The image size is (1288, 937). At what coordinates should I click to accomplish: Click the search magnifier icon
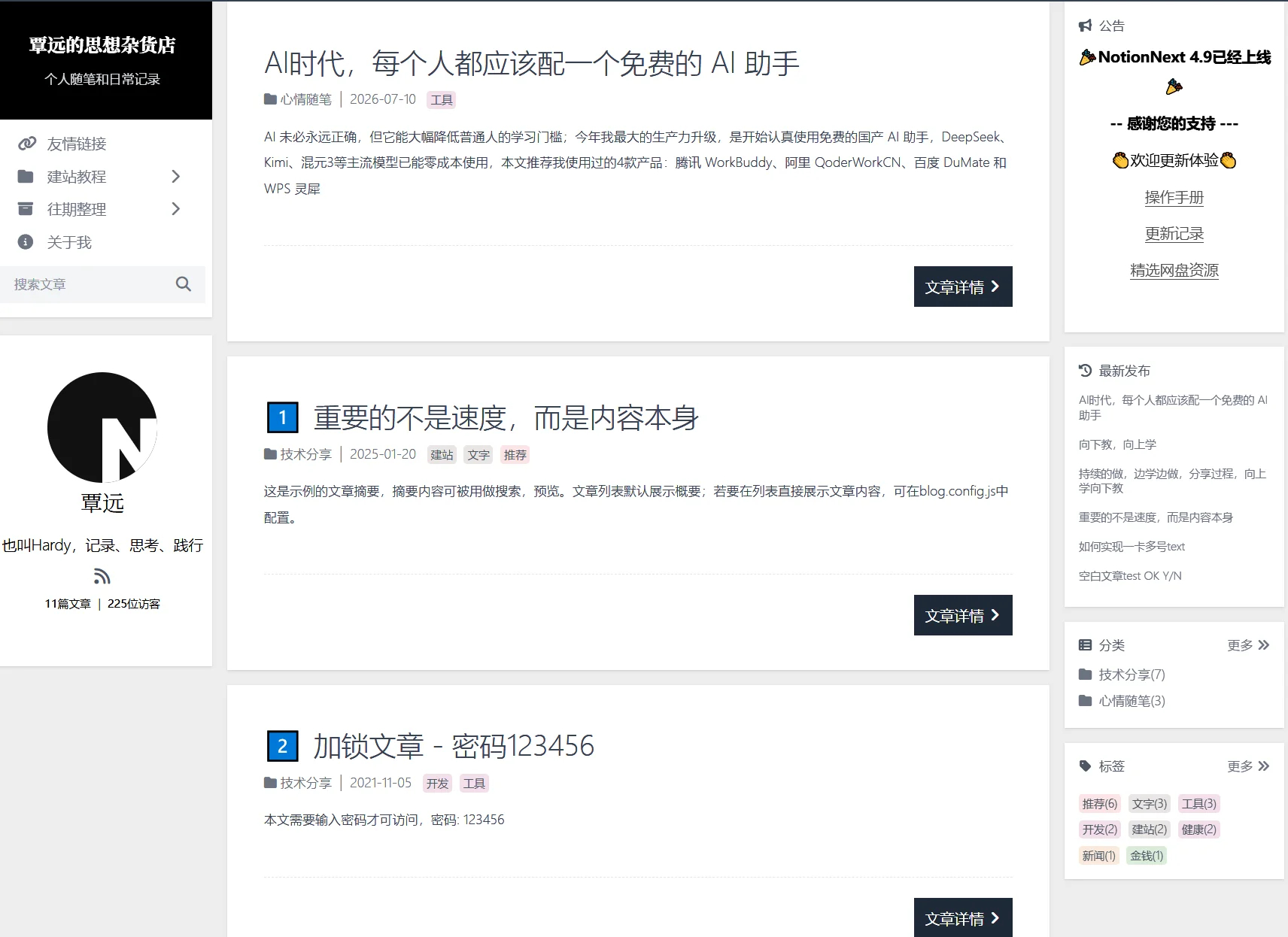click(183, 284)
